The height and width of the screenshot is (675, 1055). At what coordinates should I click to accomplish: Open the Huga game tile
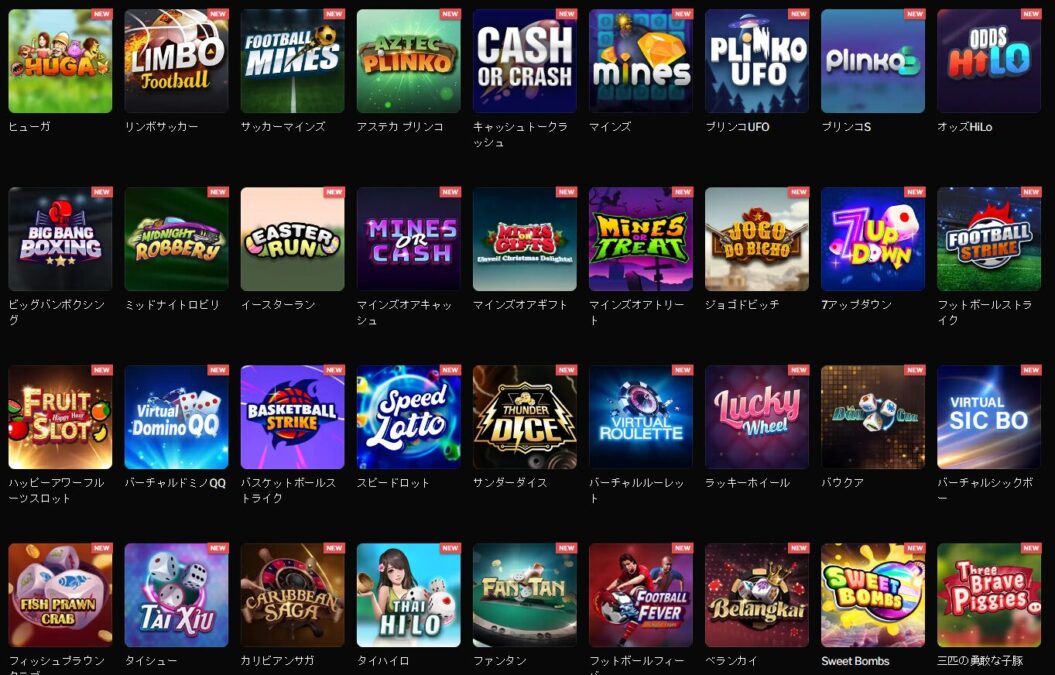61,61
